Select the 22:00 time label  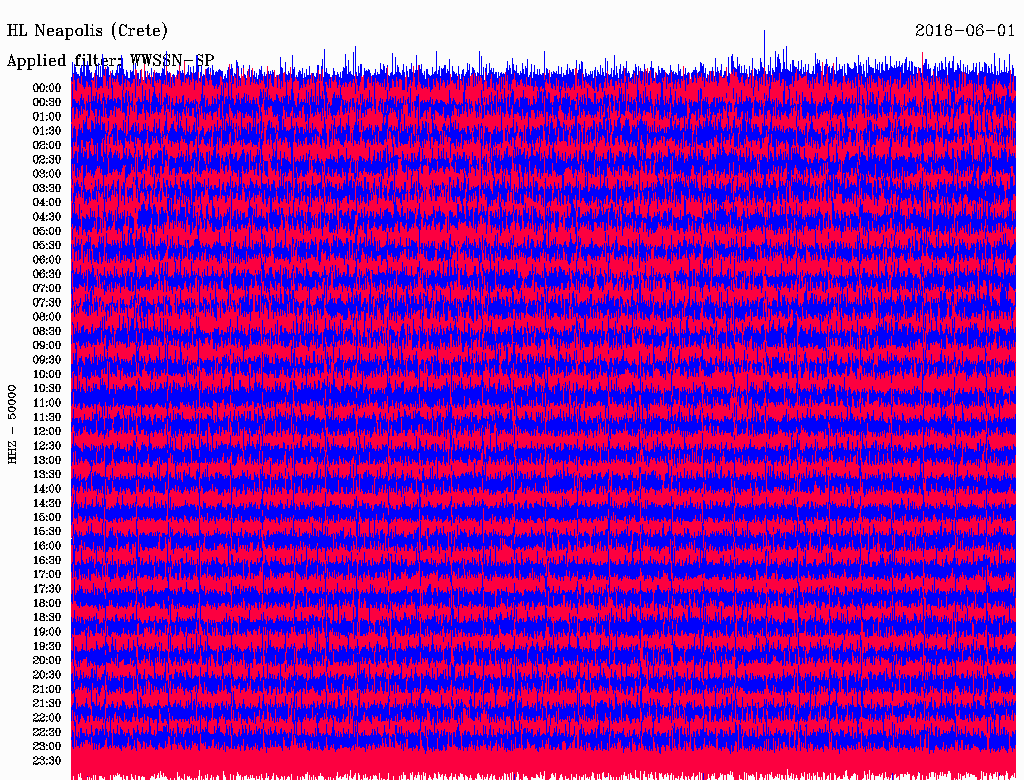pos(47,717)
